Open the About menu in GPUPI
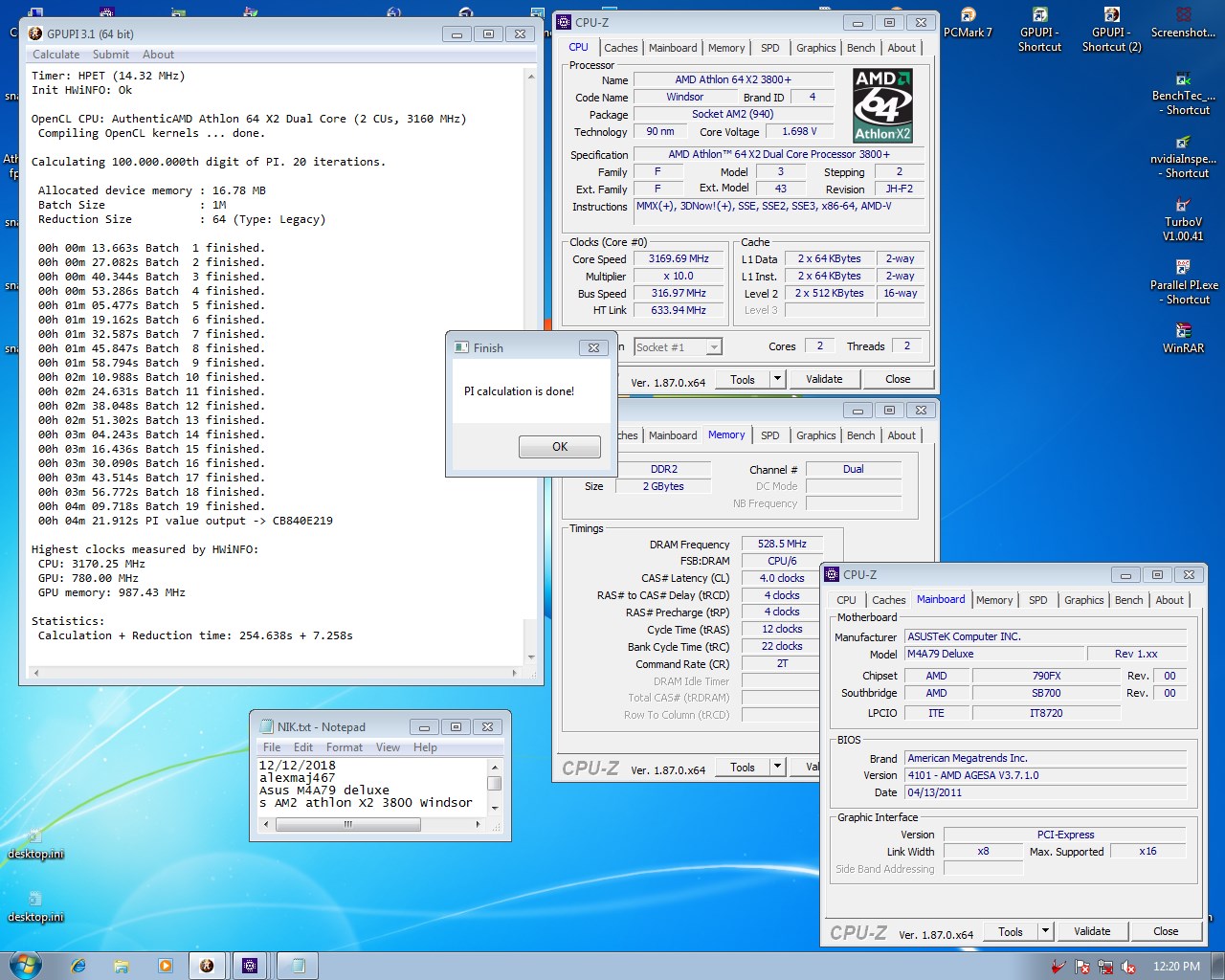1225x980 pixels. (158, 55)
